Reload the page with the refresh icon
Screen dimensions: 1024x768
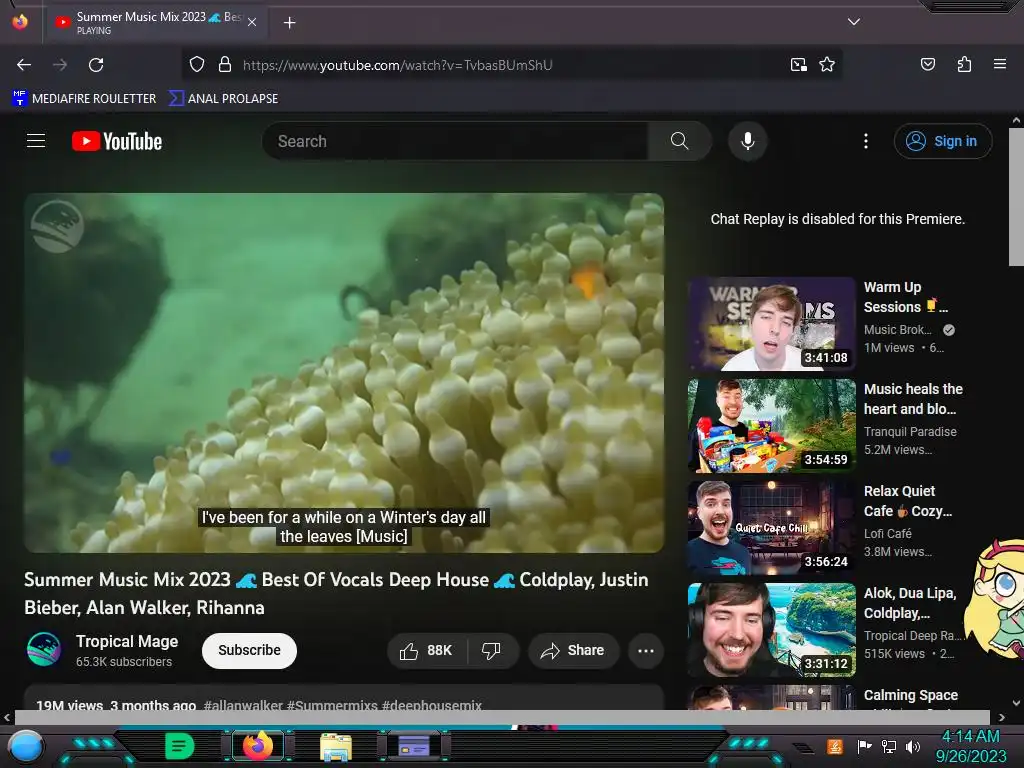tap(96, 65)
